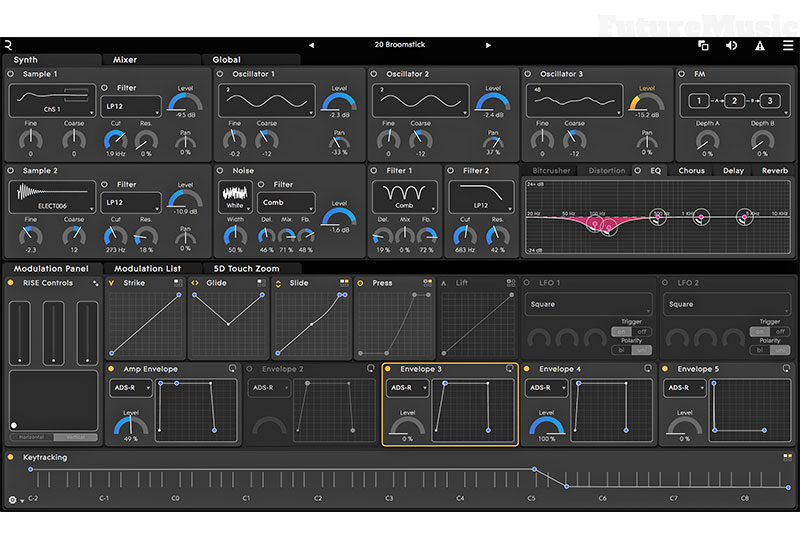Click the warning triangle icon
The width and height of the screenshot is (800, 550).
[760, 45]
